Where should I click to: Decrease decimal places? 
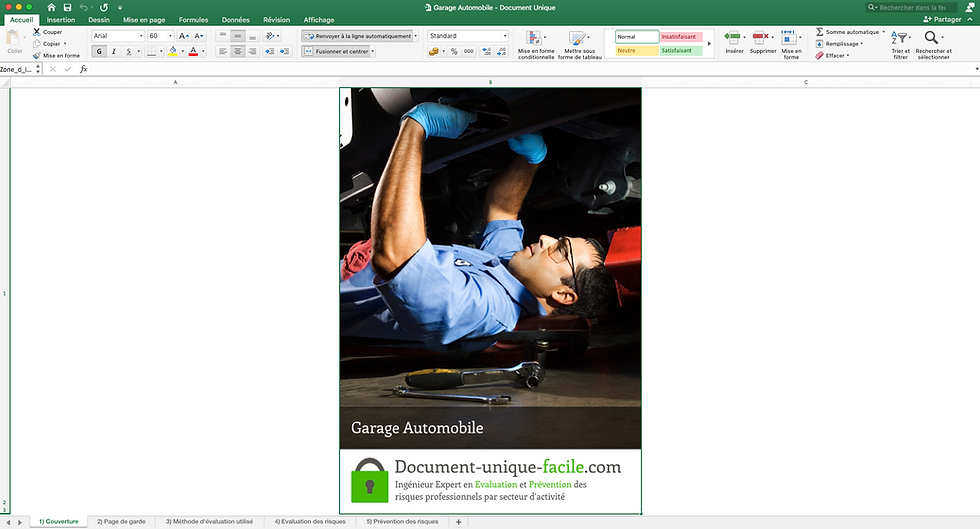[501, 51]
